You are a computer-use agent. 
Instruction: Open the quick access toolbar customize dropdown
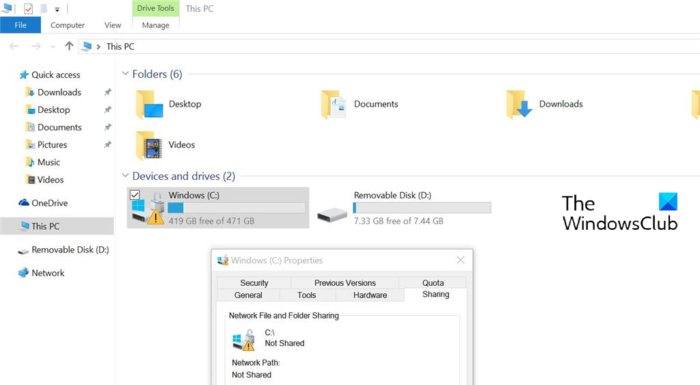click(57, 9)
